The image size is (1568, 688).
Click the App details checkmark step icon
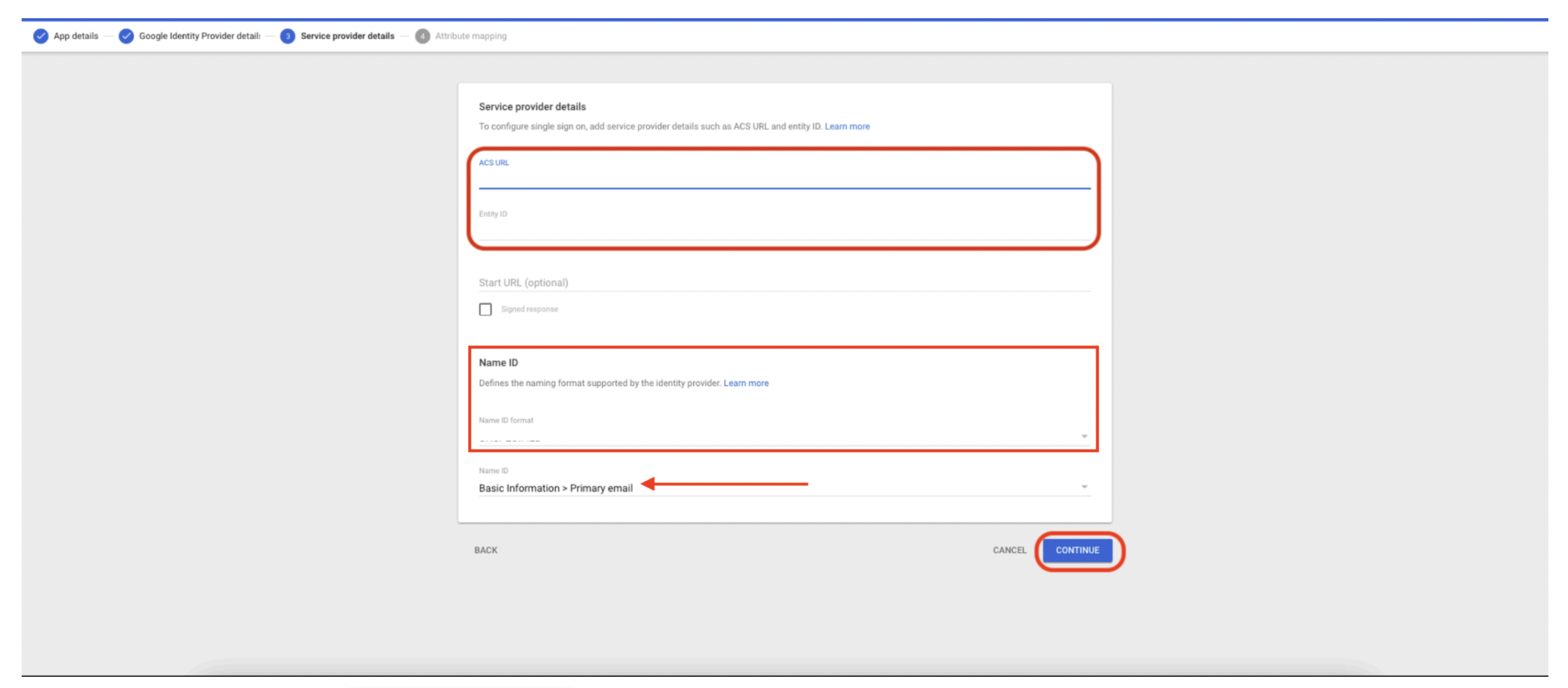coord(41,36)
